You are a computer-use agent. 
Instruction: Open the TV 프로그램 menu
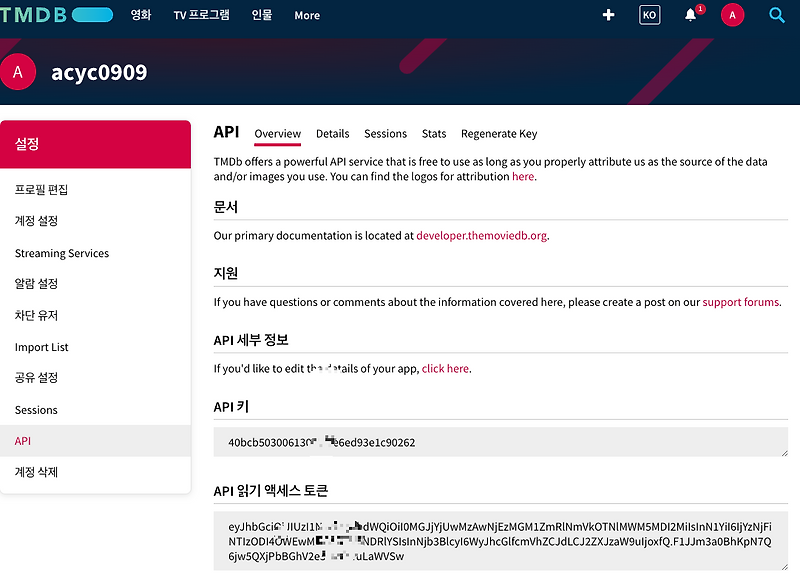202,15
